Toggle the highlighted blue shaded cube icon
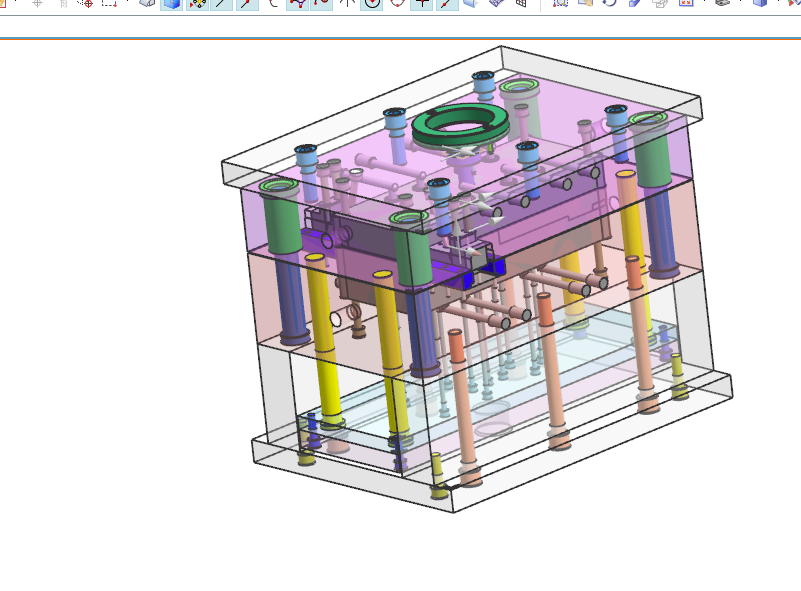Screen dimensions: 801x591 172,4
